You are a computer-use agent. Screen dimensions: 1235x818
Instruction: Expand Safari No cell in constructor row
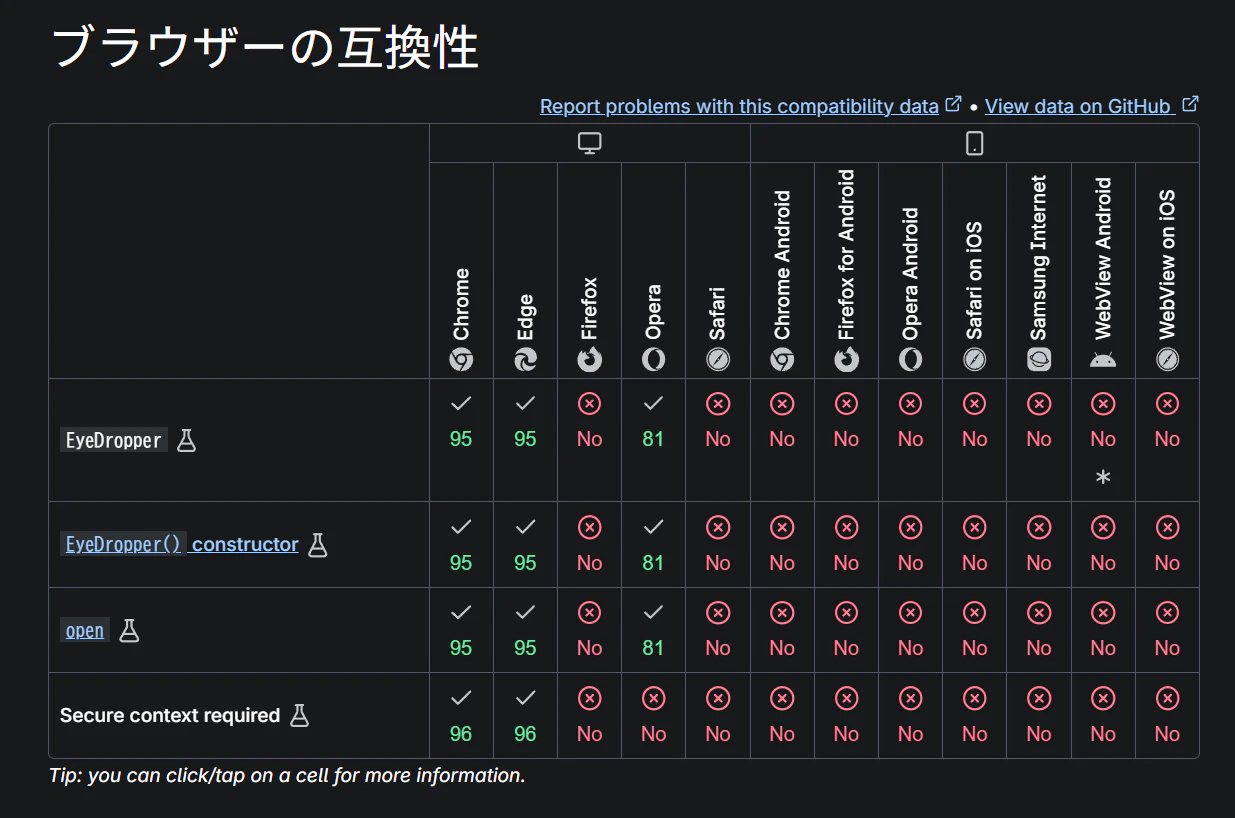pos(718,544)
